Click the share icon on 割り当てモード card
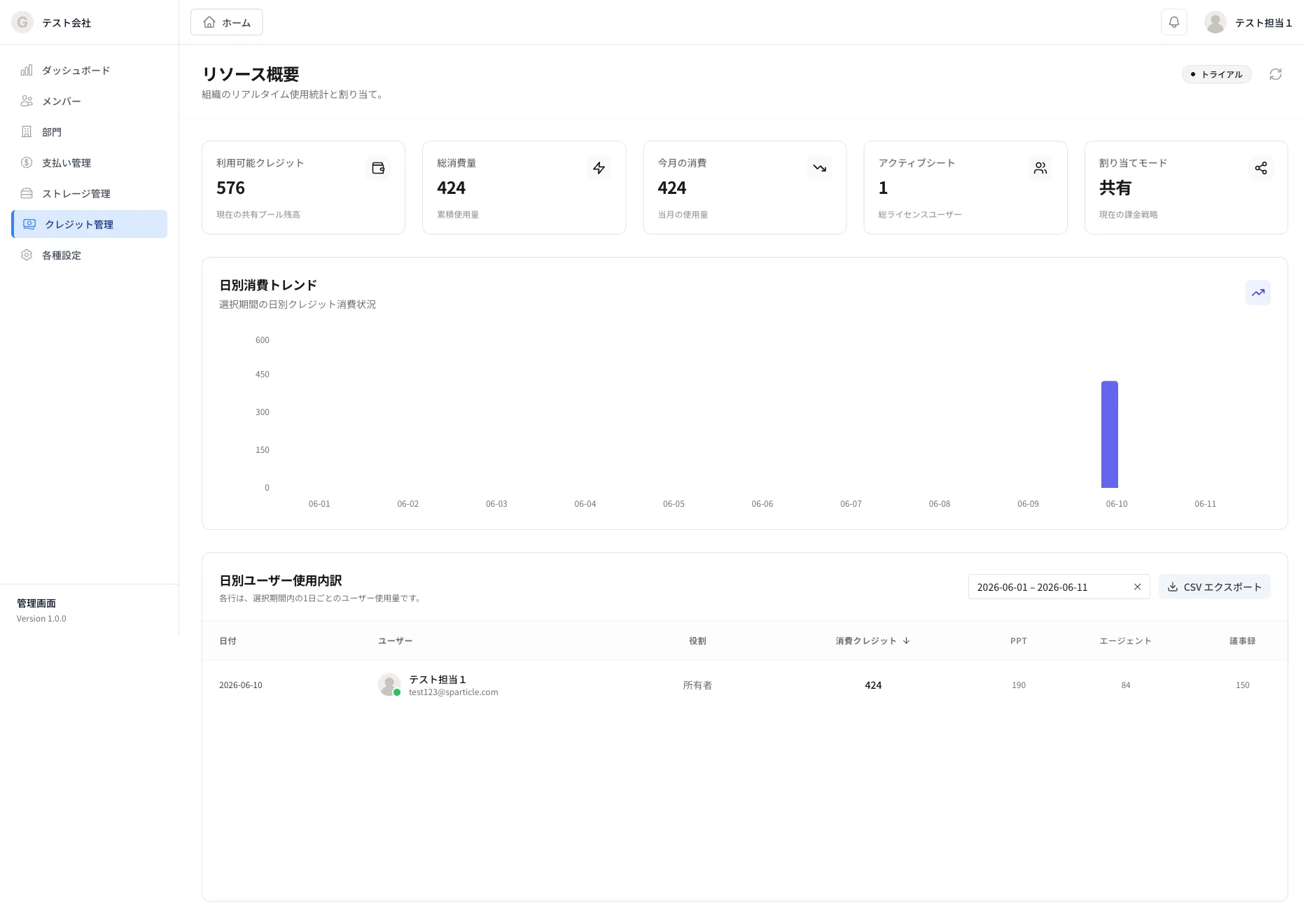 tap(1261, 168)
